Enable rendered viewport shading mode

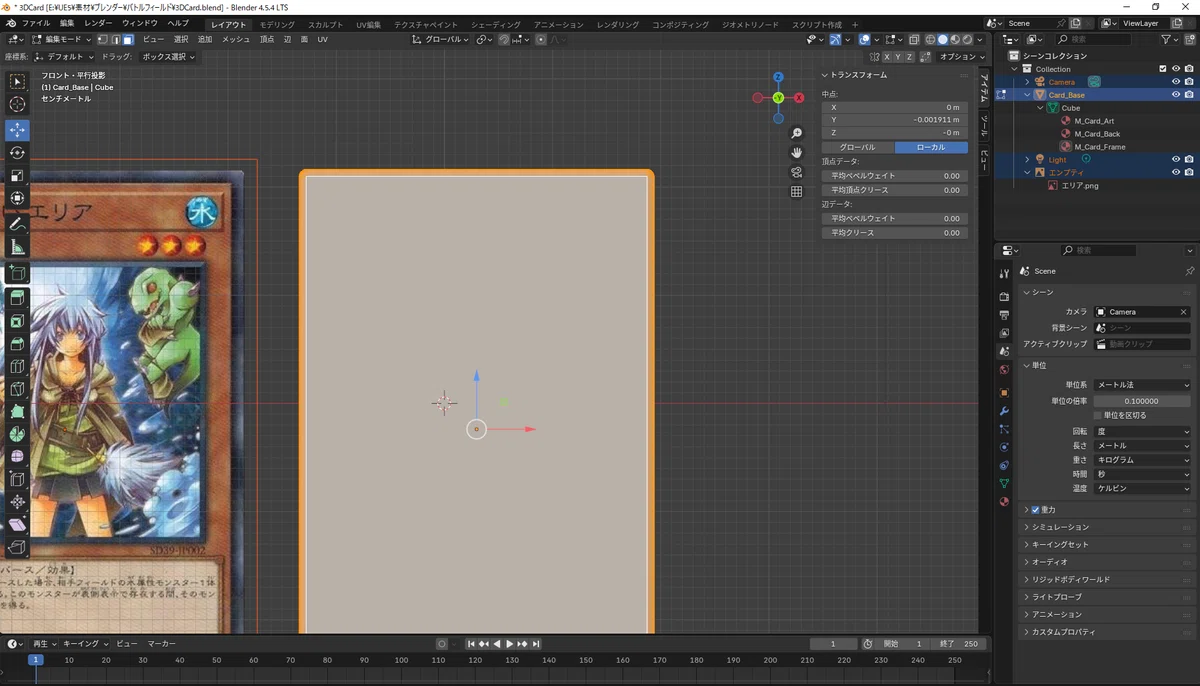[967, 40]
